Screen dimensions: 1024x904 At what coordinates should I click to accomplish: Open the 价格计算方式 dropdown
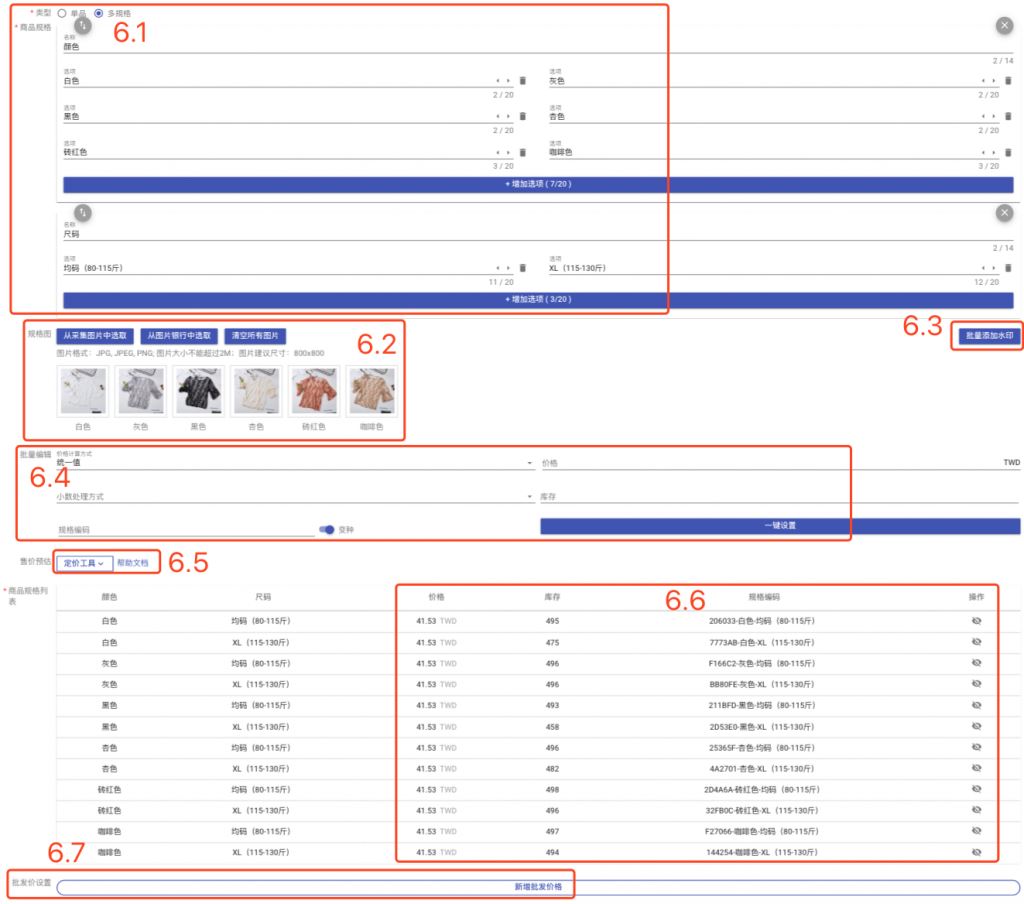pyautogui.click(x=295, y=462)
